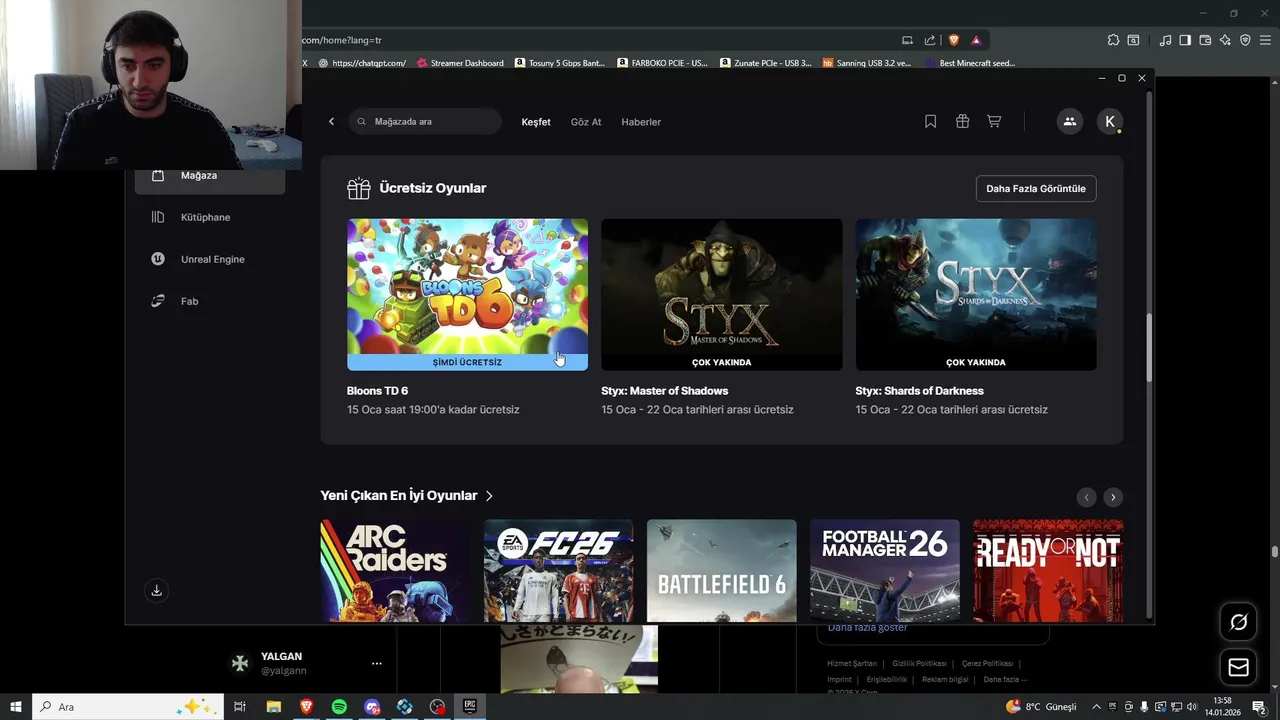Image resolution: width=1280 pixels, height=720 pixels.
Task: Click the Grok icon in the browser window
Action: pos(1238,622)
